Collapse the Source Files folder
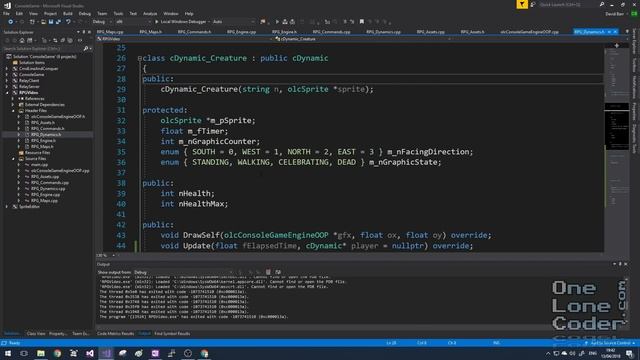This screenshot has height=360, width=640. click(x=13, y=159)
